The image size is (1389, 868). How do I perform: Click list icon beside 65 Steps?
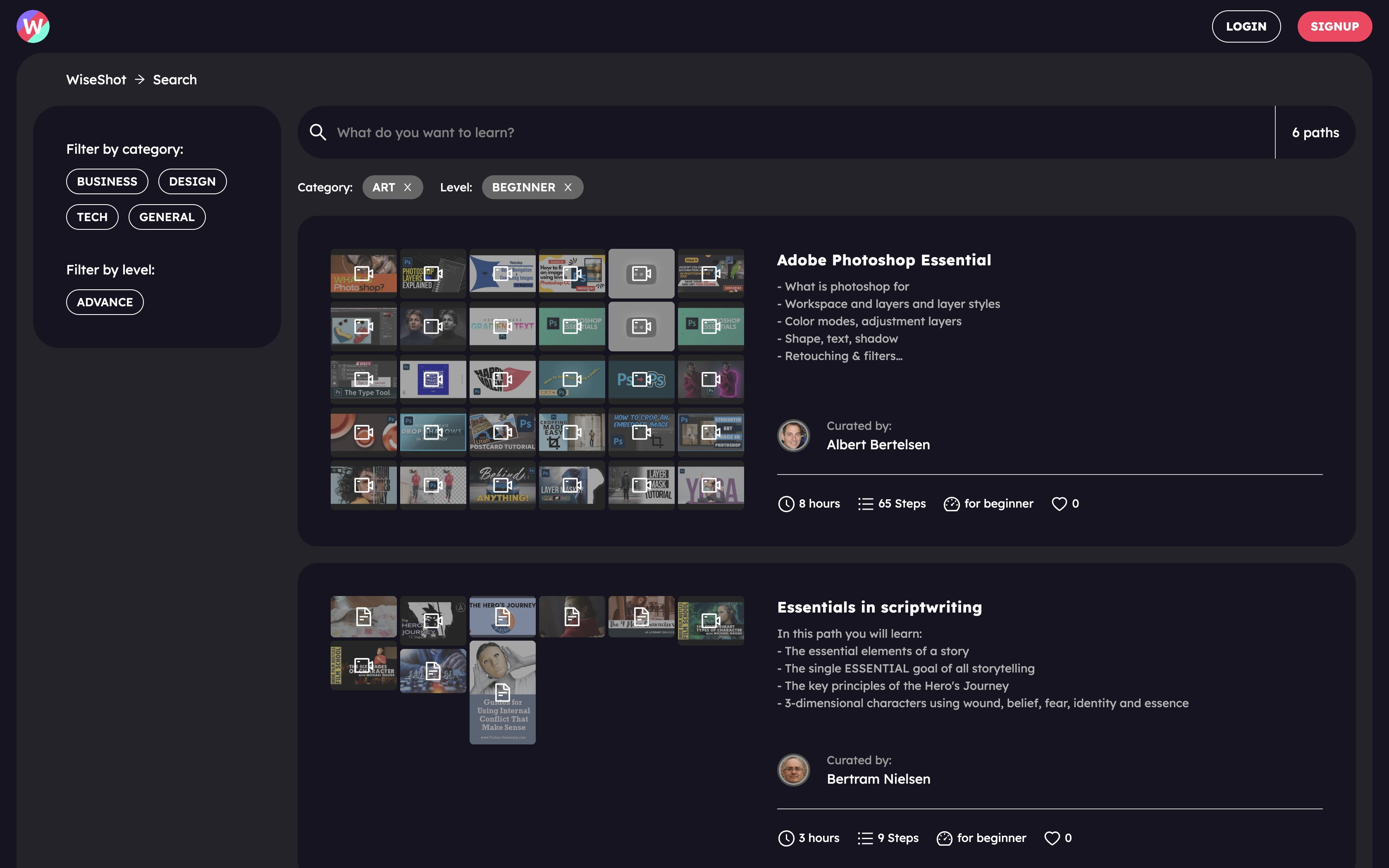point(866,503)
